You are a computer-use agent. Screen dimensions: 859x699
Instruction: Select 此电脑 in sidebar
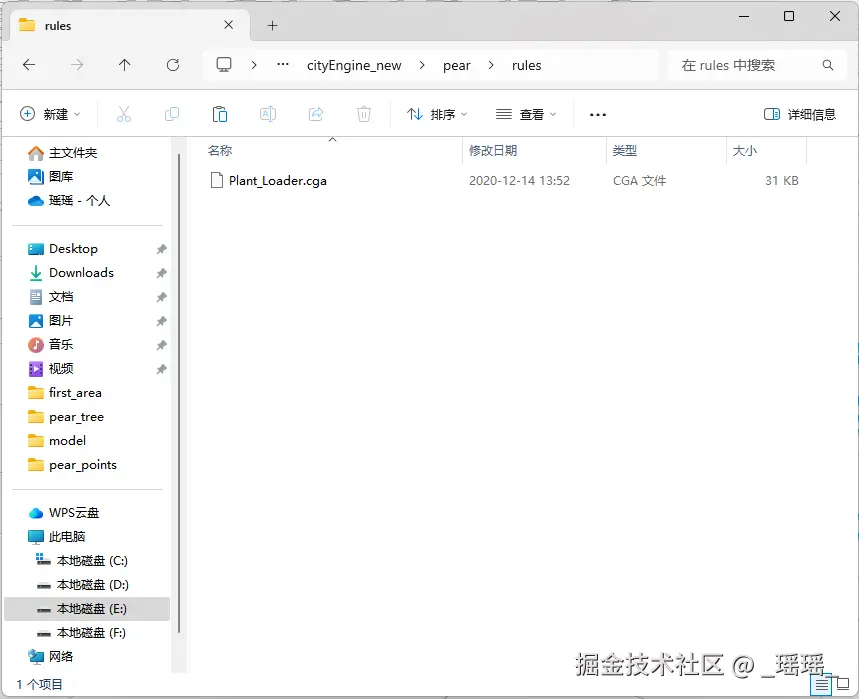(x=56, y=537)
